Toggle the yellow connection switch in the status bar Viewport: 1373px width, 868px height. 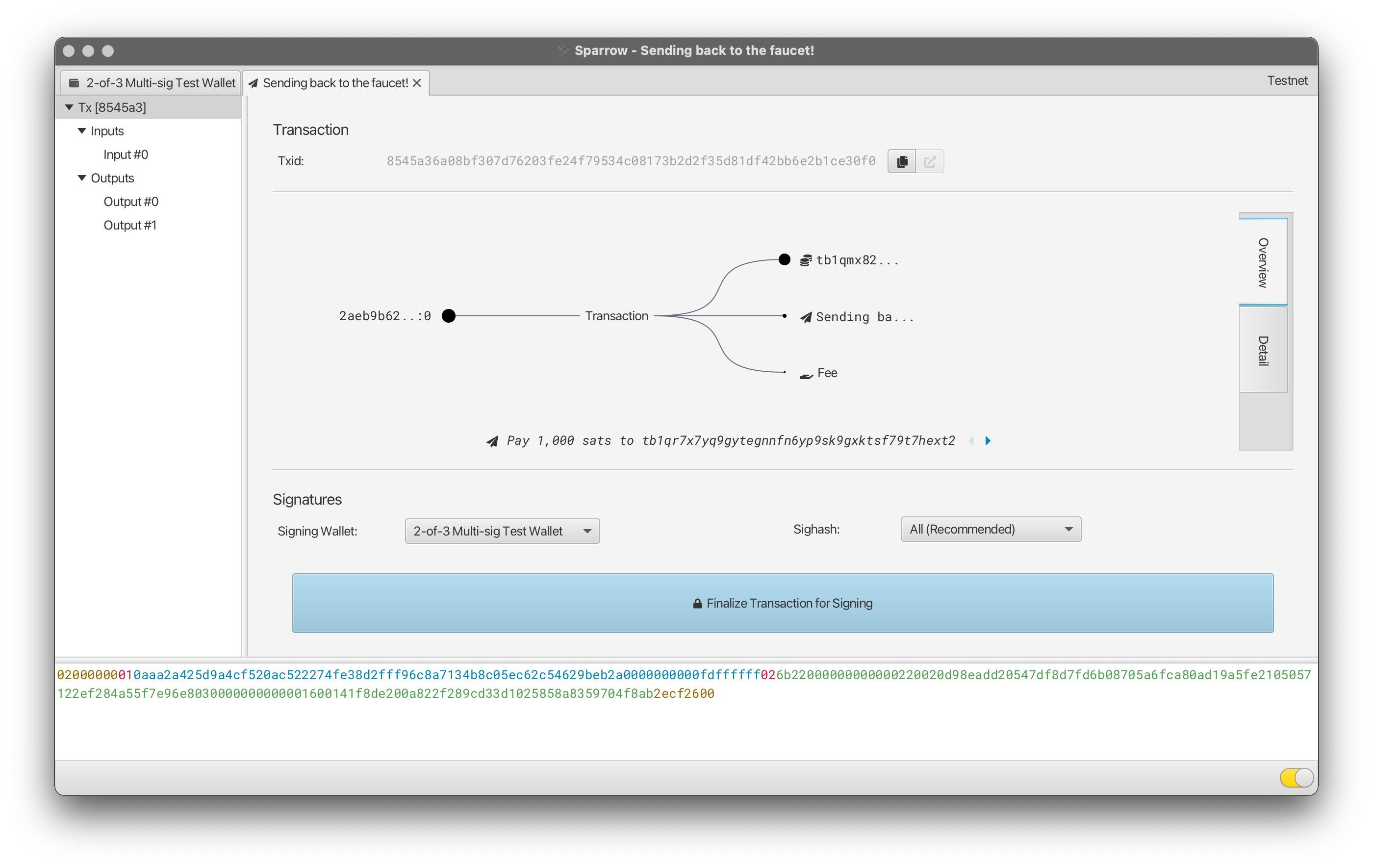[1296, 777]
